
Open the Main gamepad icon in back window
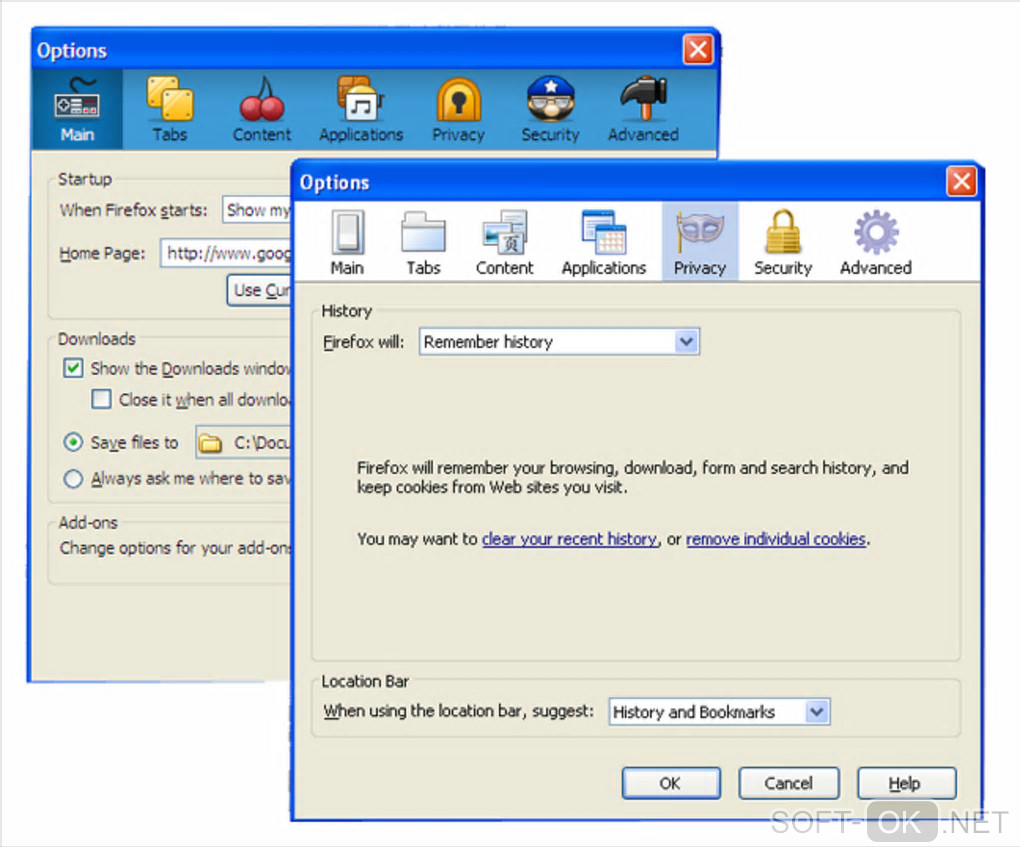[x=77, y=100]
